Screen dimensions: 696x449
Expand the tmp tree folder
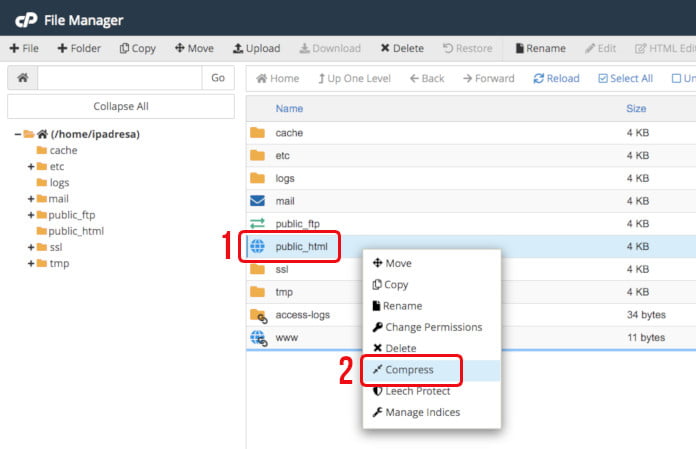31,263
